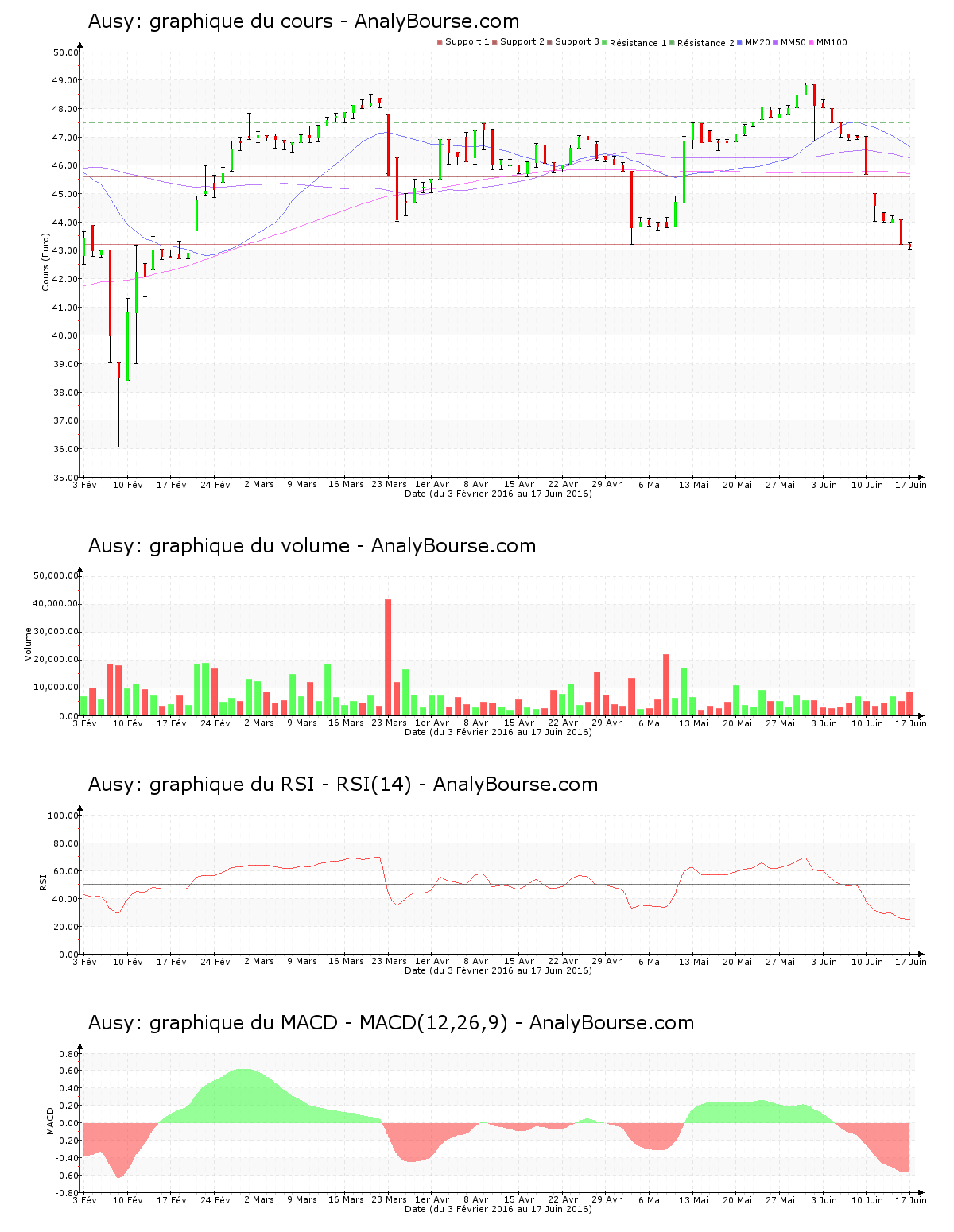Select the MM100 legend label
This screenshot has width=954, height=1232.
coord(832,42)
